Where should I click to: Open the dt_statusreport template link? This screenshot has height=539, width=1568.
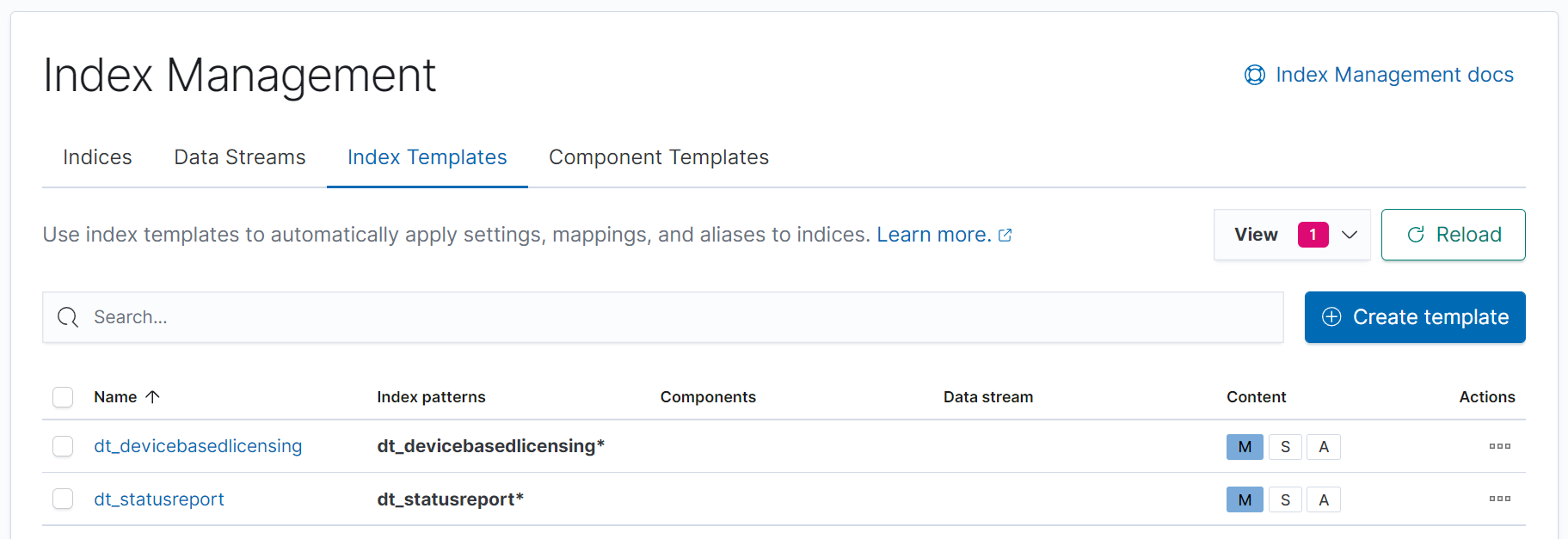point(159,499)
